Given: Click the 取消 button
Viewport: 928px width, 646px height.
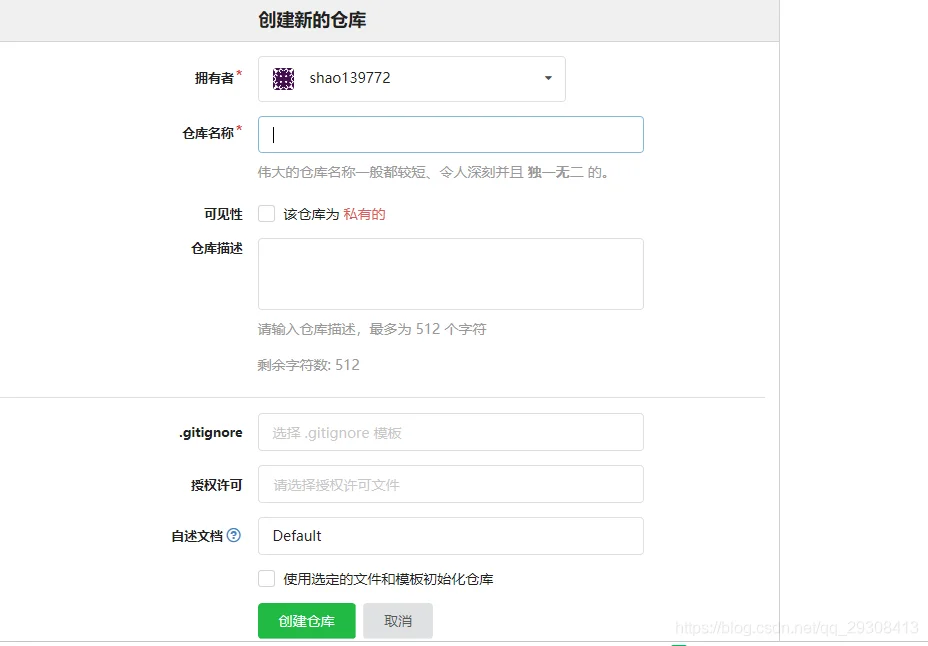Looking at the screenshot, I should point(398,621).
